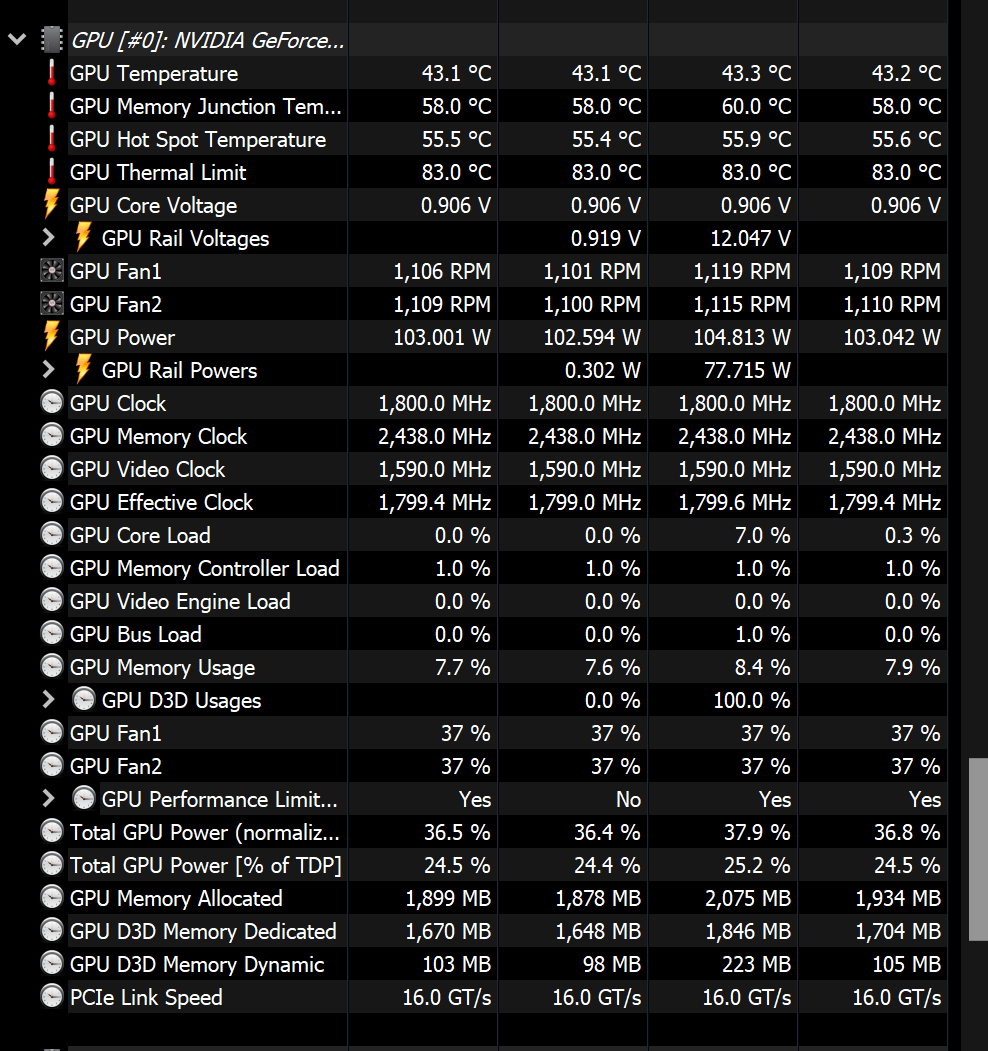
Task: Click lightning bolt icon beside GPU Core Voltage
Action: pyautogui.click(x=52, y=204)
